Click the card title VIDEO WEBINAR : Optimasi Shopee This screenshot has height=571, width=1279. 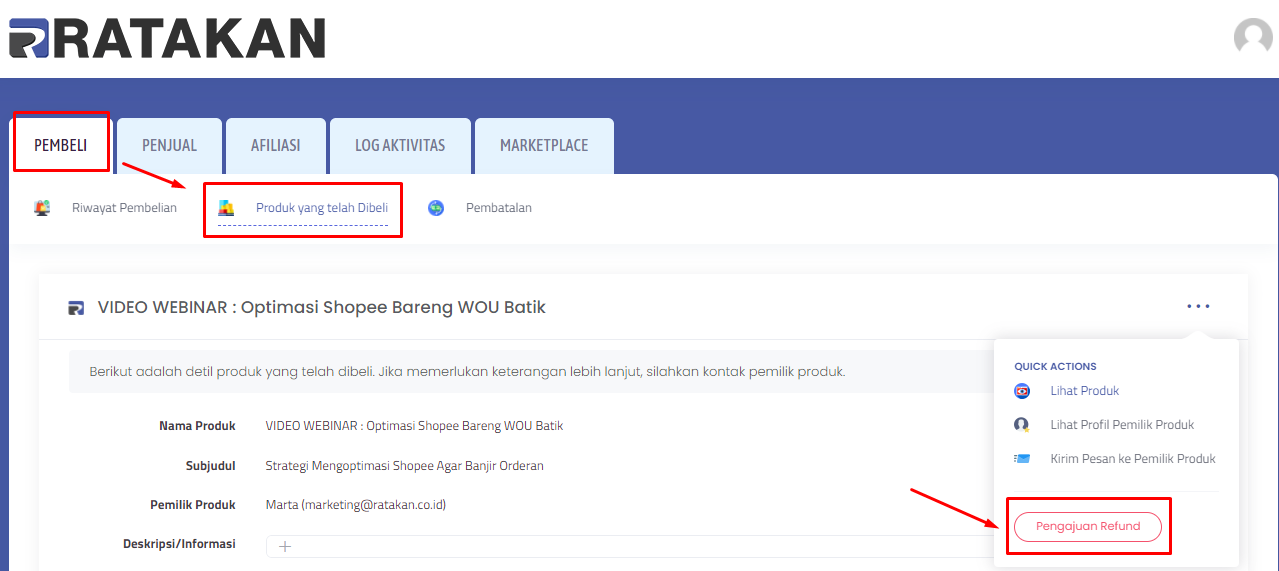click(x=322, y=307)
